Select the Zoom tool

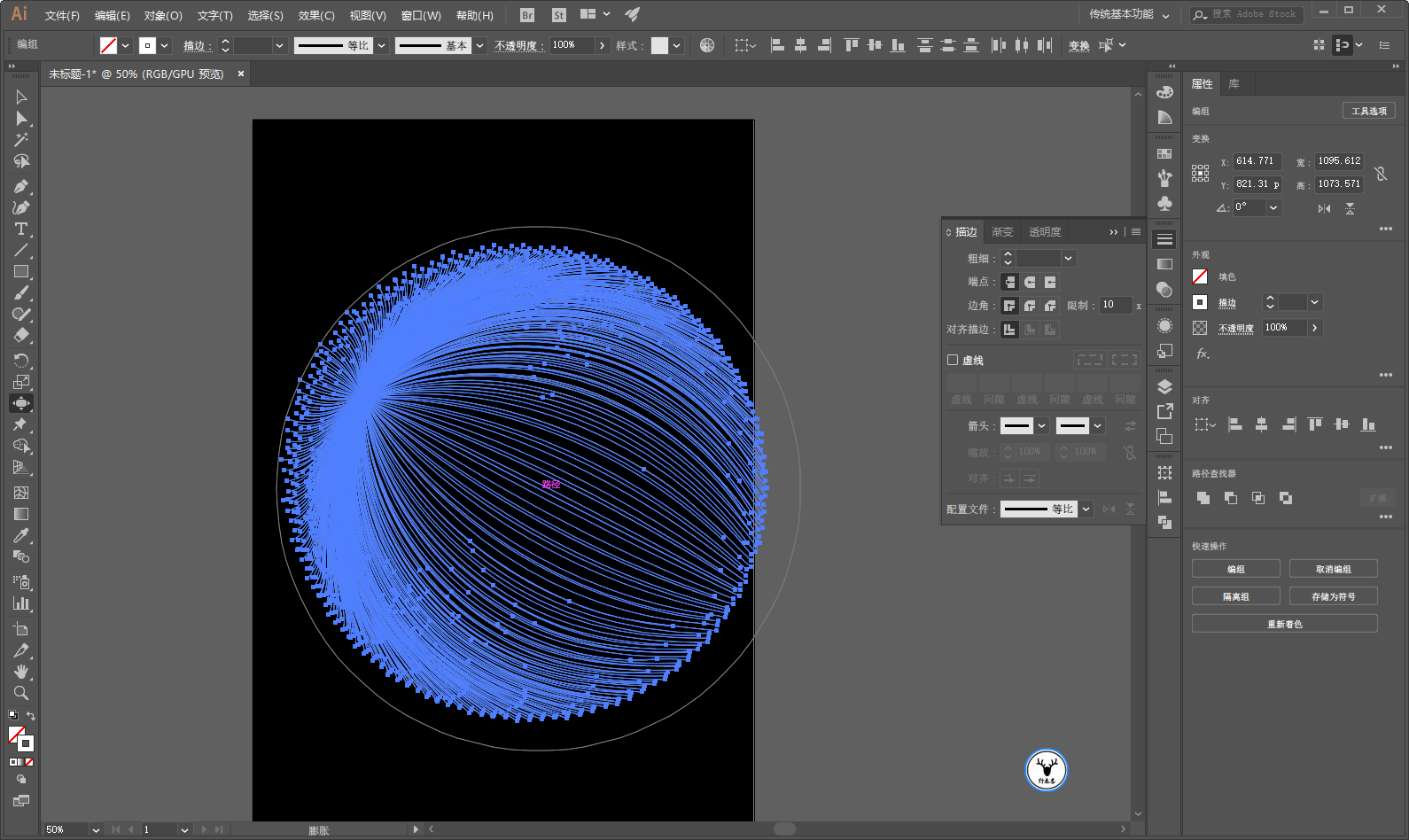point(21,693)
